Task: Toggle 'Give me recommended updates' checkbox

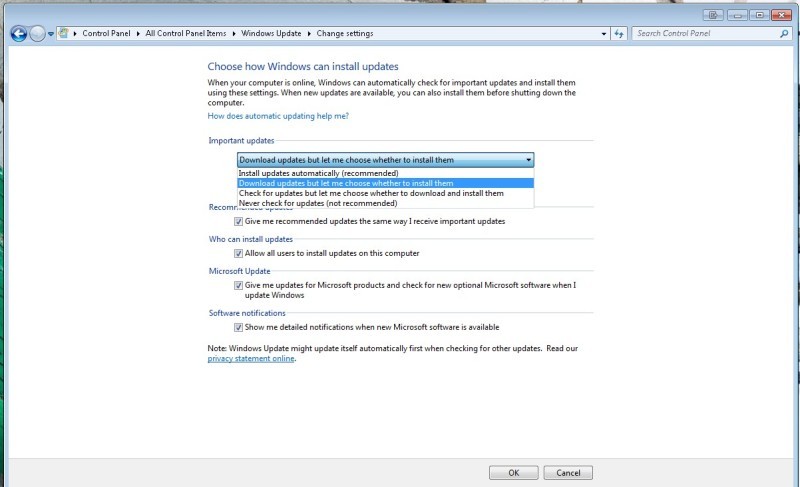Action: click(238, 221)
